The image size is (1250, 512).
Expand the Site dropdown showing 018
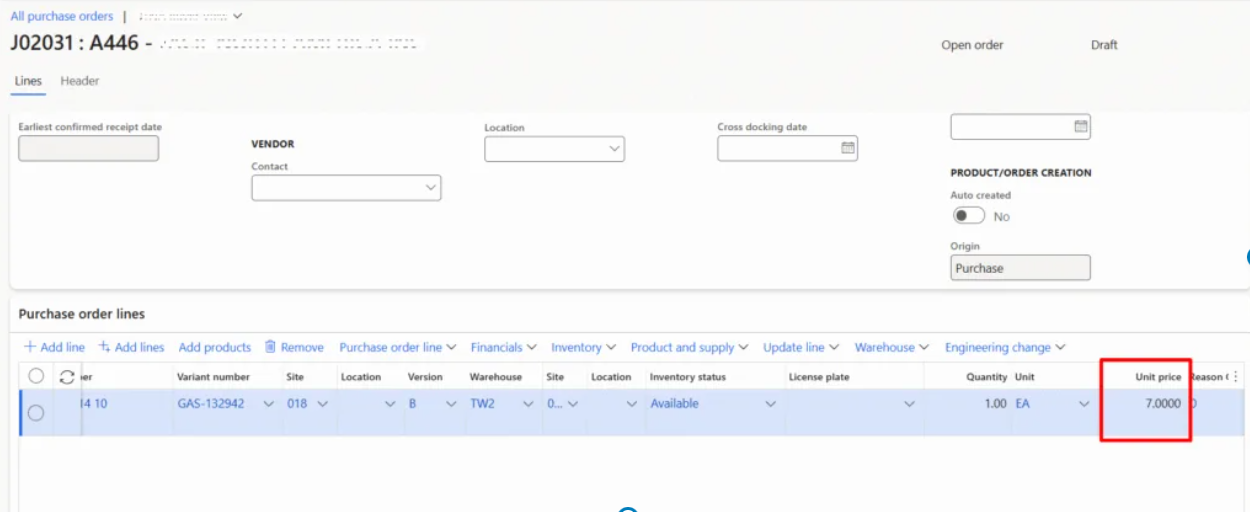pyautogui.click(x=322, y=404)
